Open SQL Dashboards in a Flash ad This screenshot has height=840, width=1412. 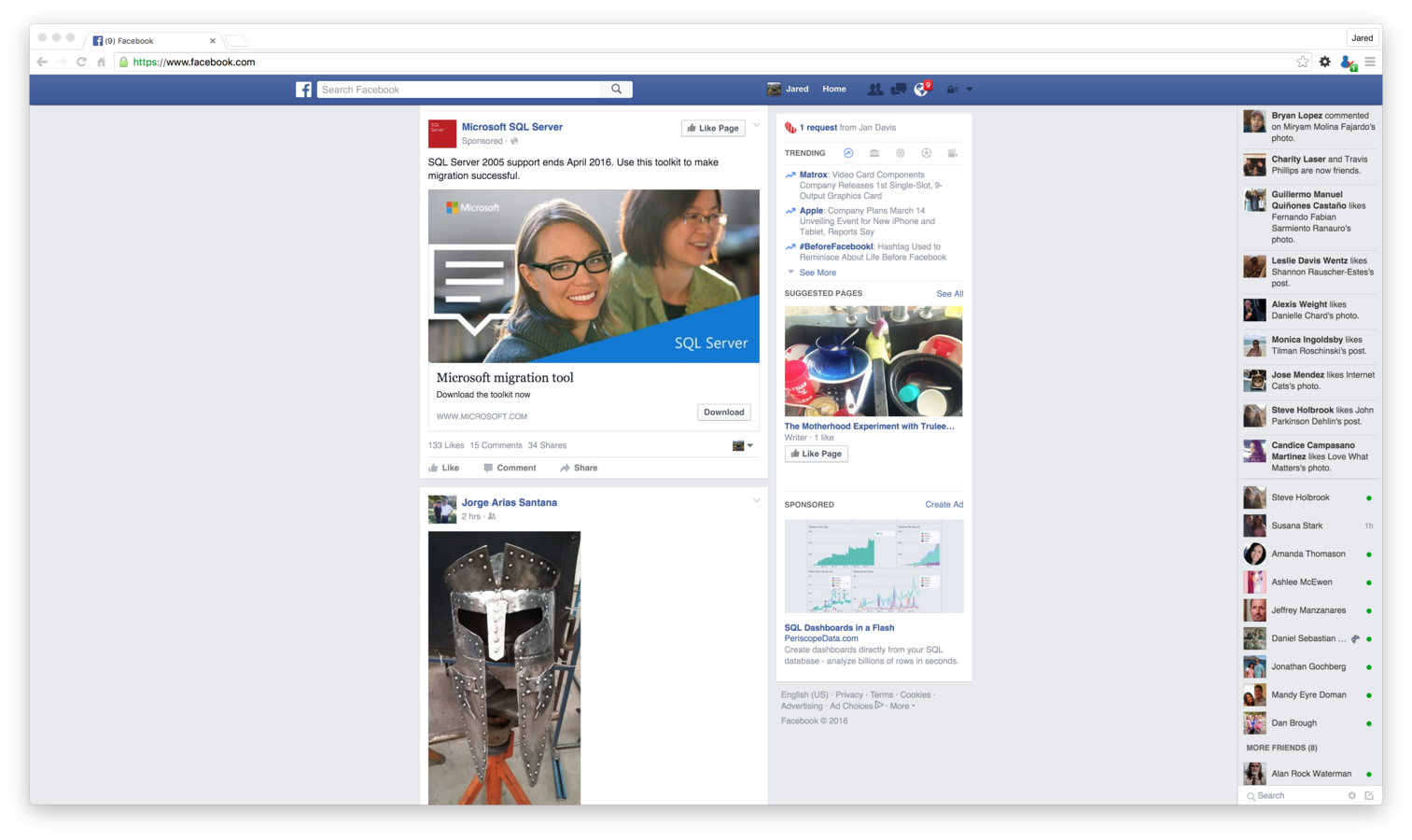tap(839, 628)
